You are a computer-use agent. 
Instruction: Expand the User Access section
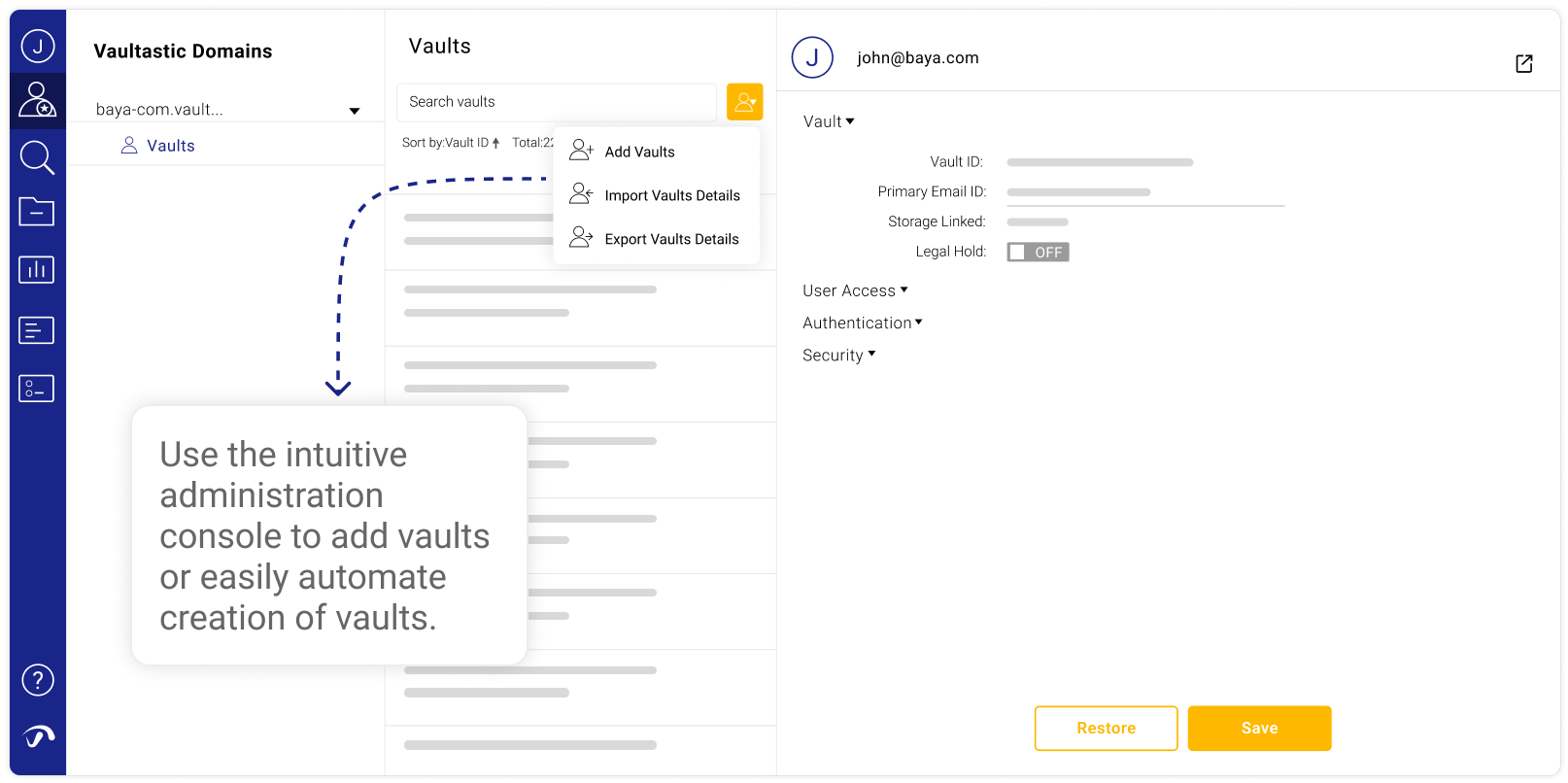[x=855, y=290]
